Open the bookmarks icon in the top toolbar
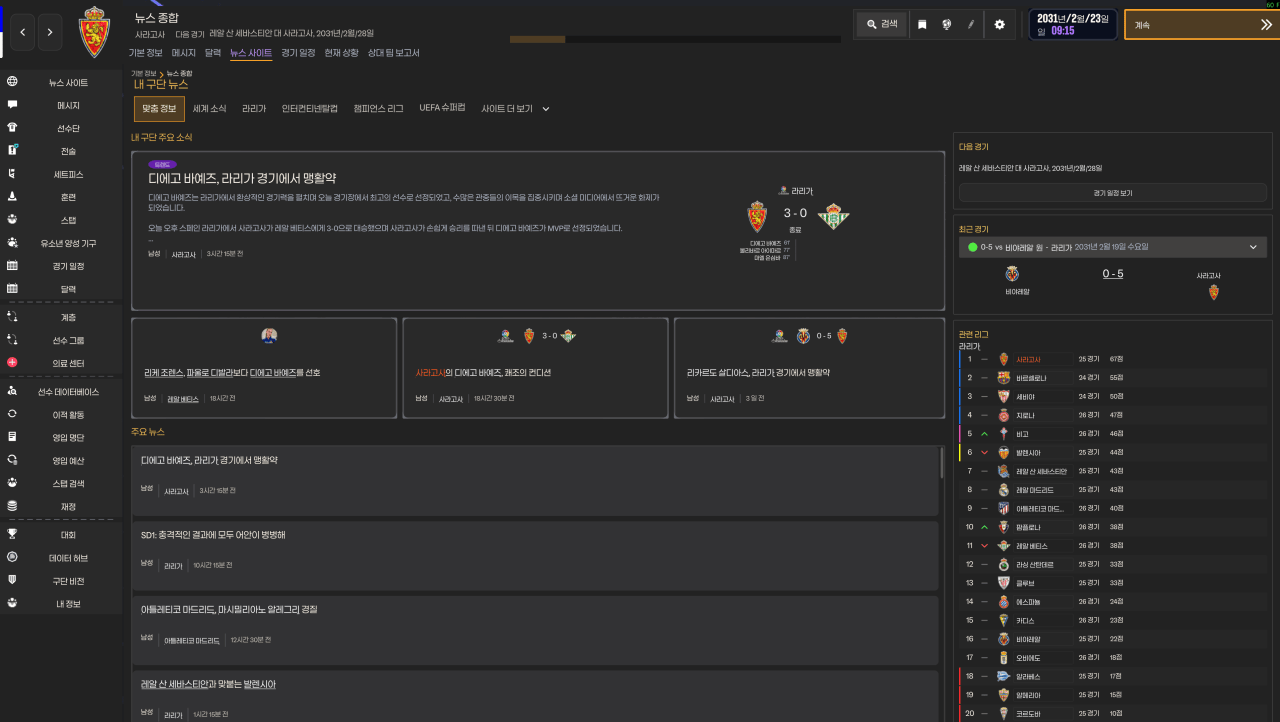This screenshot has width=1280, height=722. tap(922, 24)
